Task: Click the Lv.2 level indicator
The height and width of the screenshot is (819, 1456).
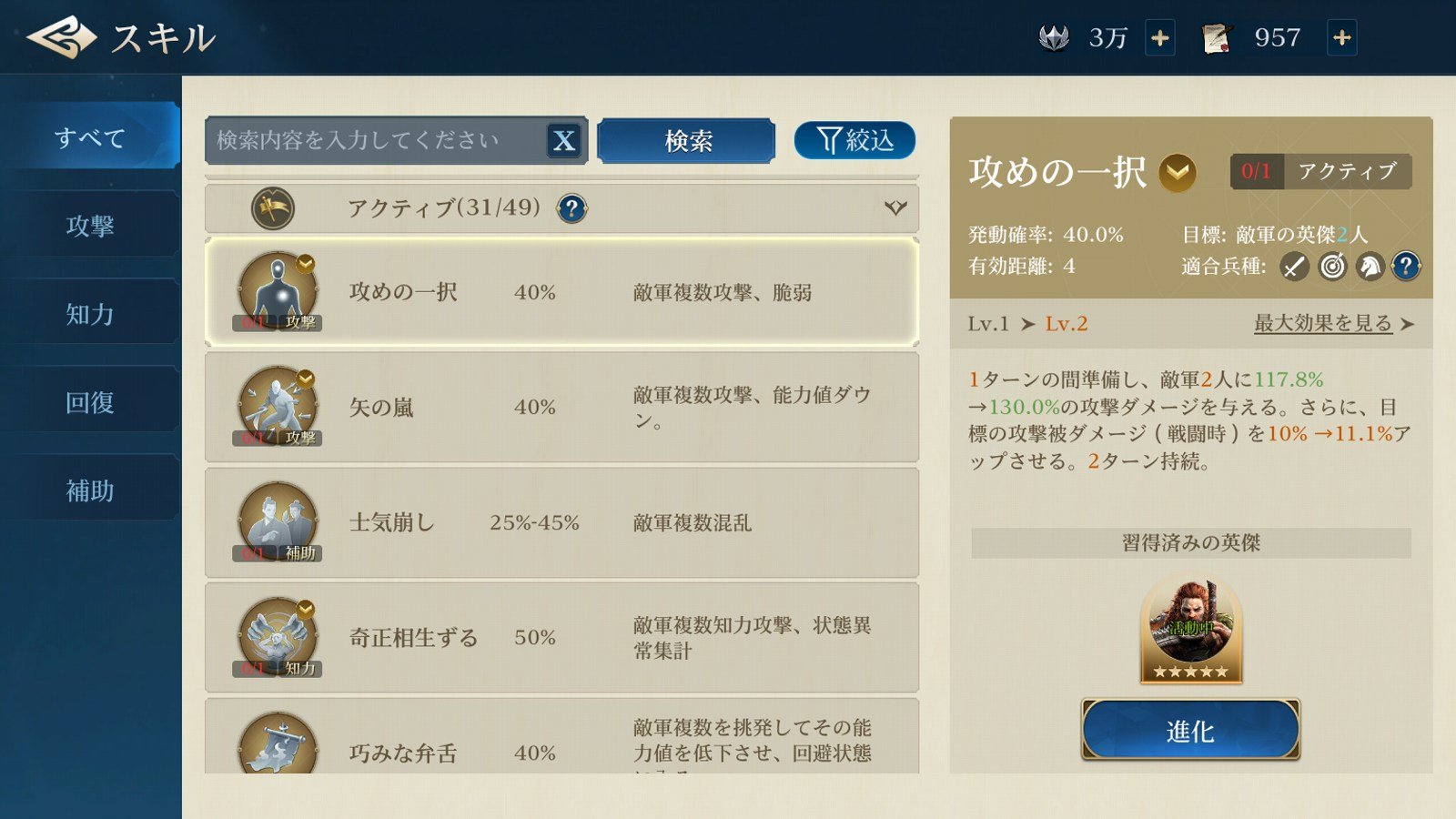Action: (1067, 324)
